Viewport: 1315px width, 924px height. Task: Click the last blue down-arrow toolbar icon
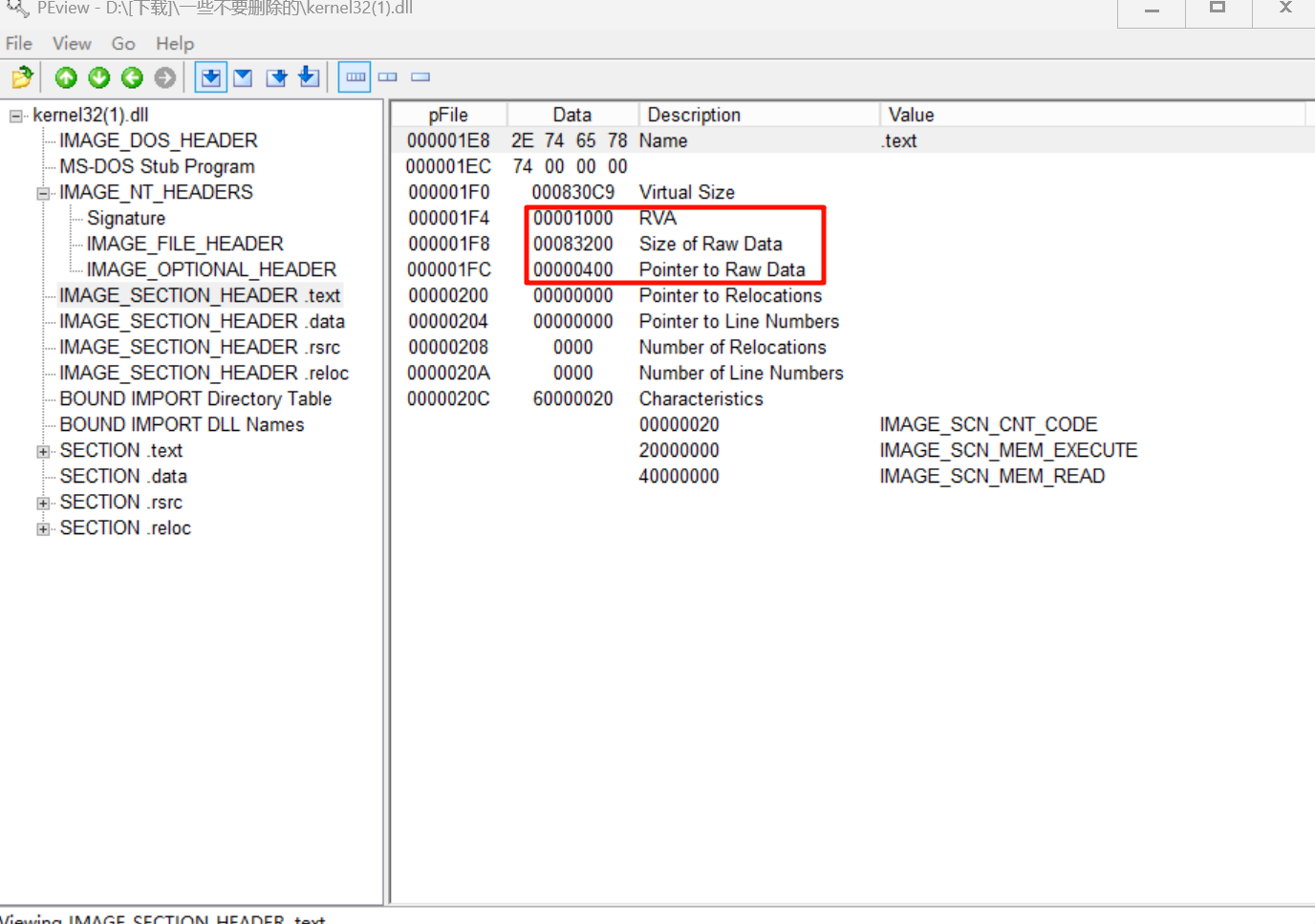[309, 77]
